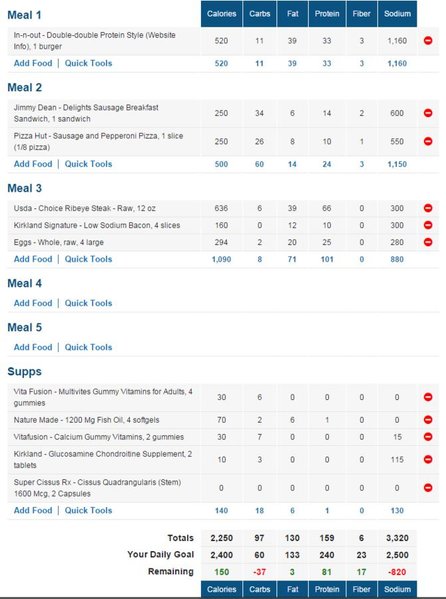The width and height of the screenshot is (446, 599).
Task: Add Food to Meal 4
Action: 33,303
